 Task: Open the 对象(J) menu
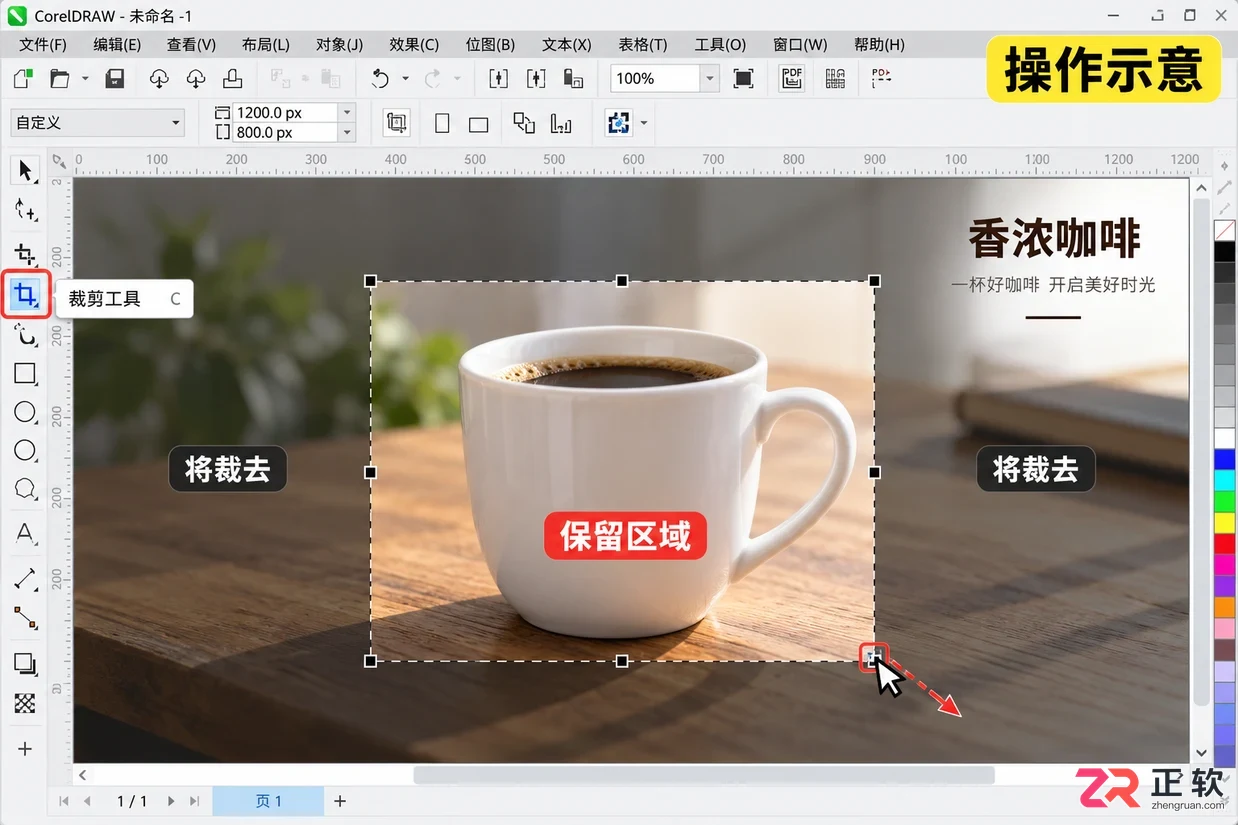(339, 44)
